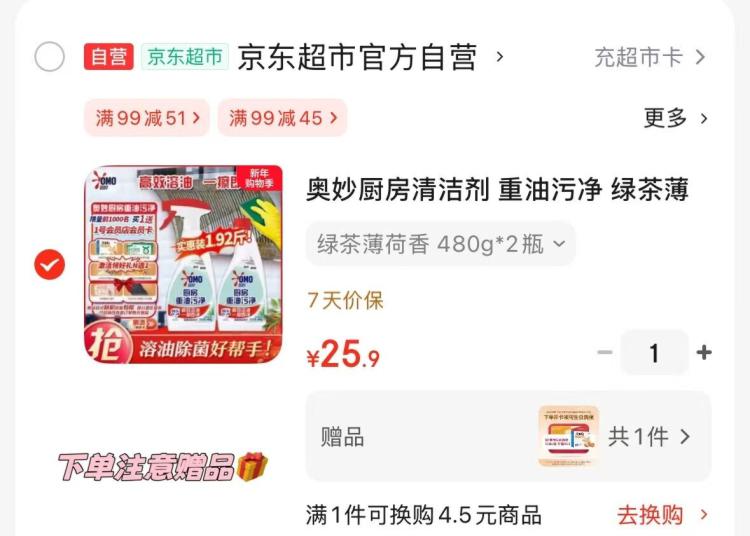Tap the green 京东超市 tag
Viewport: 750px width, 536px height.
coord(185,56)
